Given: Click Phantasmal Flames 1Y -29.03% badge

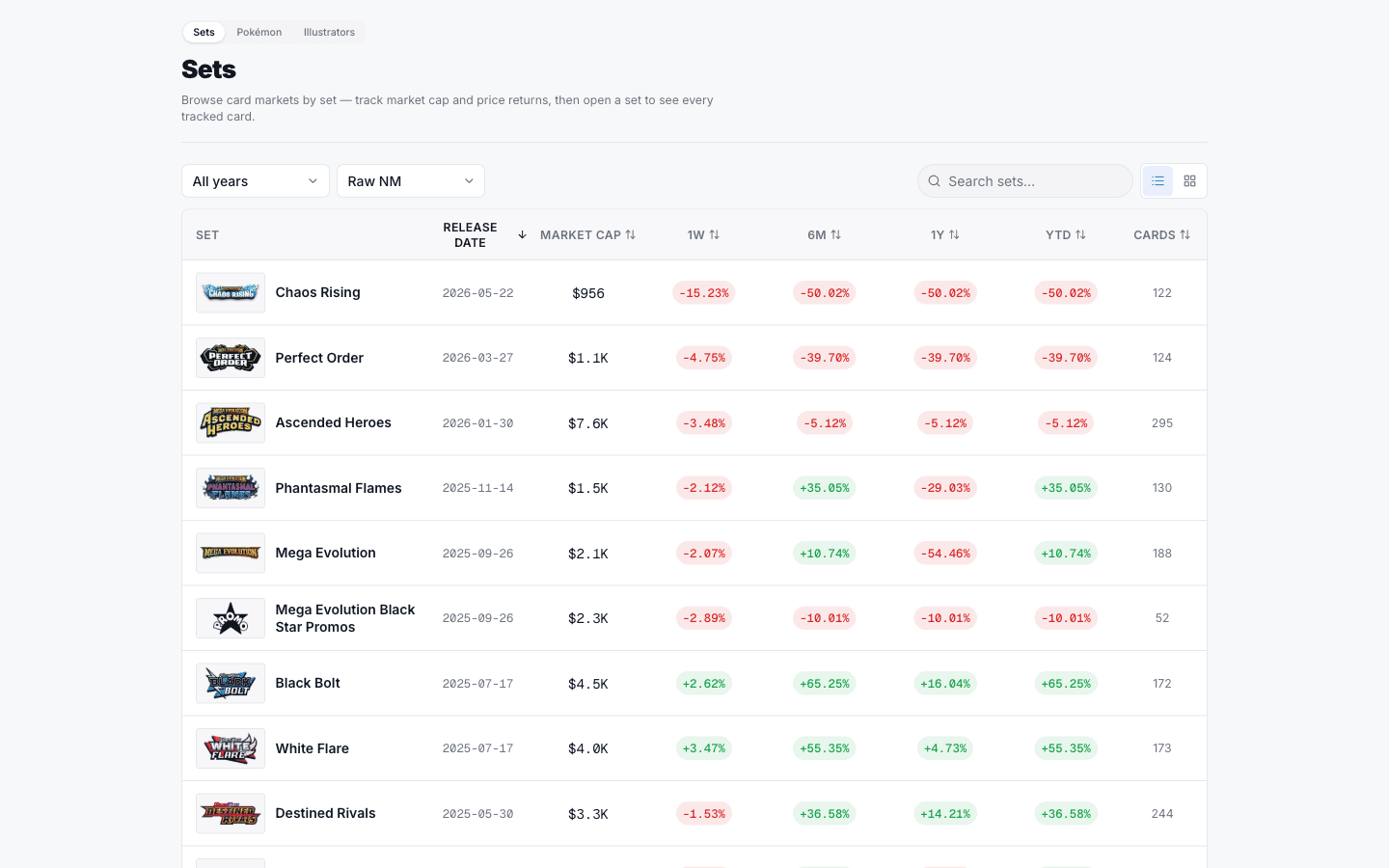Looking at the screenshot, I should [945, 488].
